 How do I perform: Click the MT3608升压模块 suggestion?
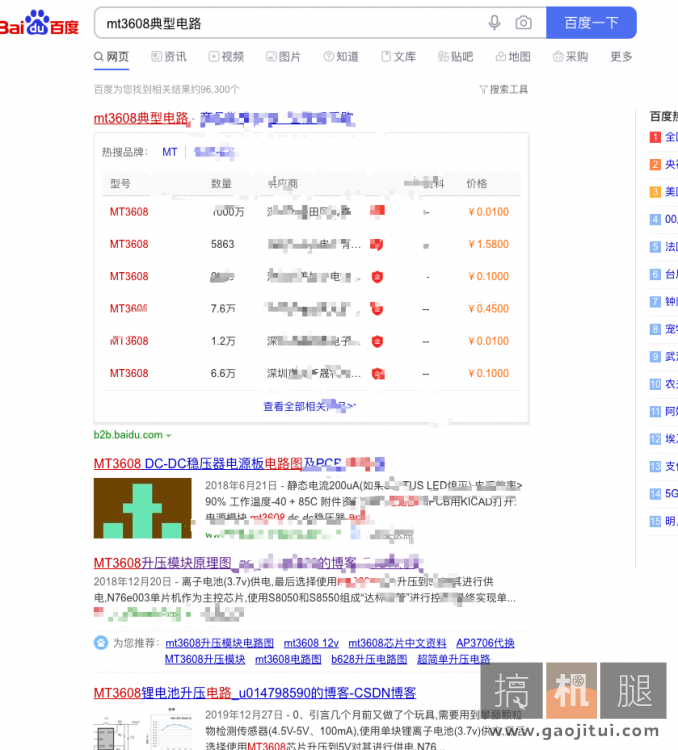coord(205,659)
